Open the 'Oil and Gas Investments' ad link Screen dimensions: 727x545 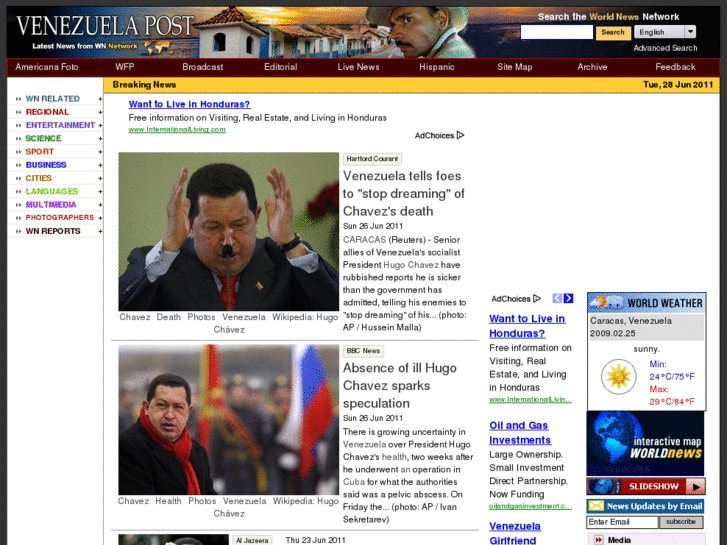tap(520, 433)
